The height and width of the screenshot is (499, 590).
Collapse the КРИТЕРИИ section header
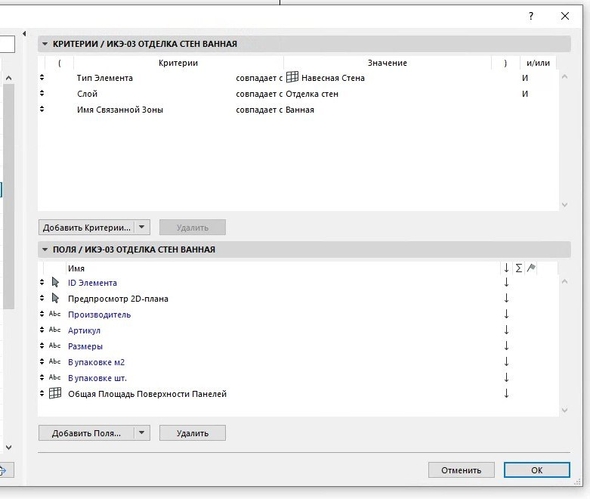tap(45, 44)
